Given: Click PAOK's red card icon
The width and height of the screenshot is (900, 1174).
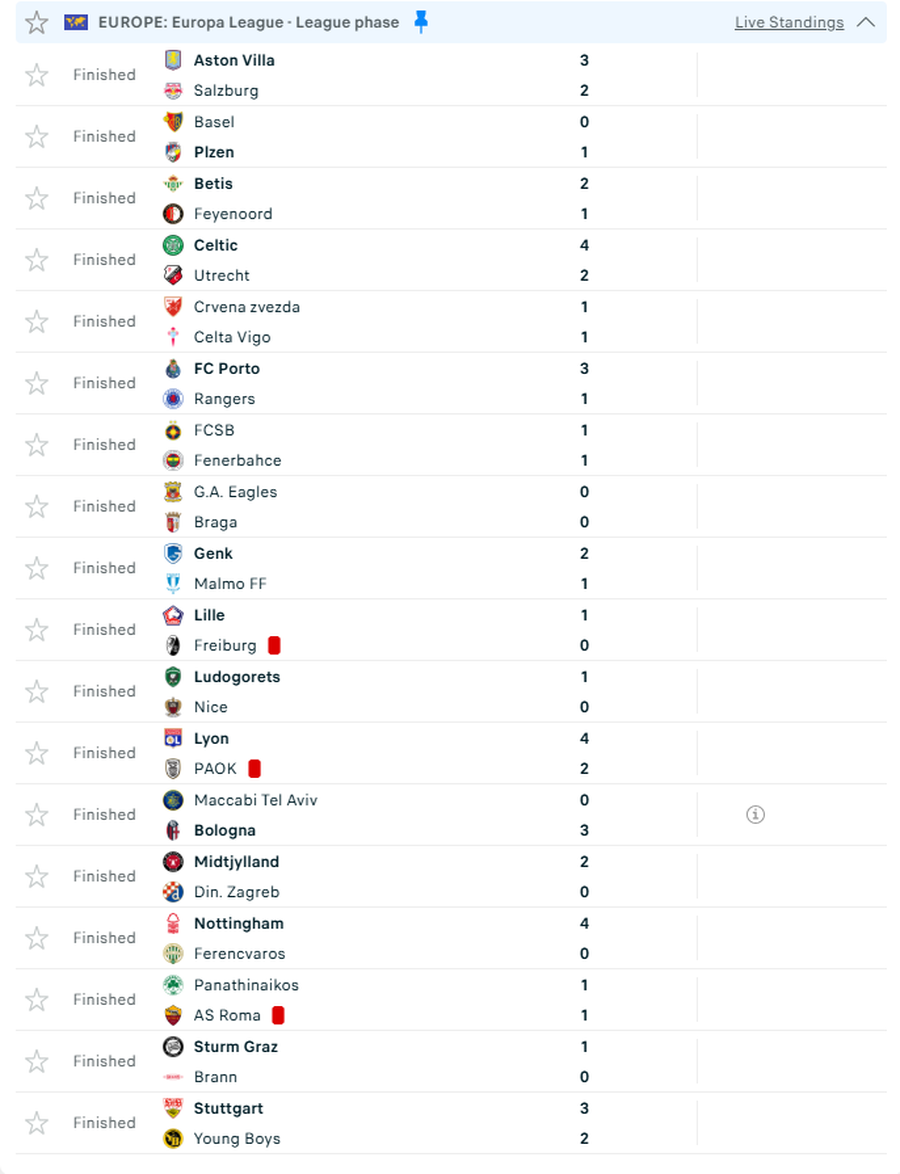Looking at the screenshot, I should click(x=256, y=768).
